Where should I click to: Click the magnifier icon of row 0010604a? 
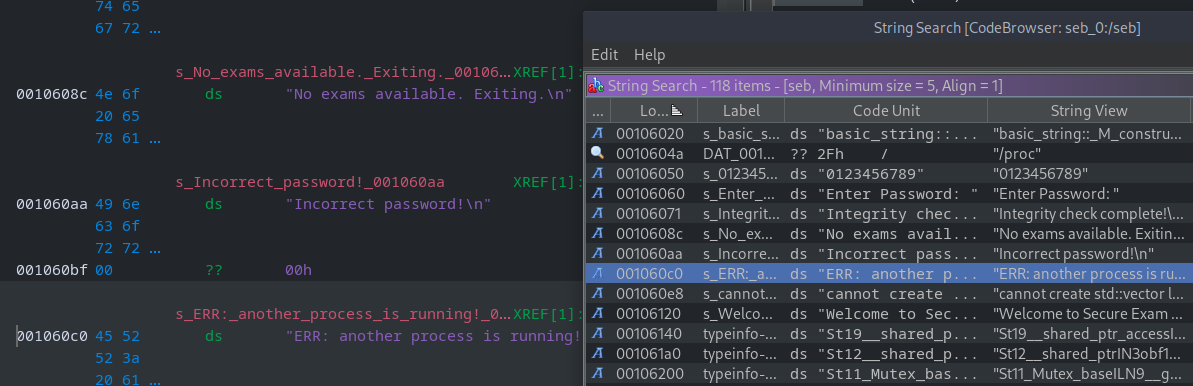(597, 154)
